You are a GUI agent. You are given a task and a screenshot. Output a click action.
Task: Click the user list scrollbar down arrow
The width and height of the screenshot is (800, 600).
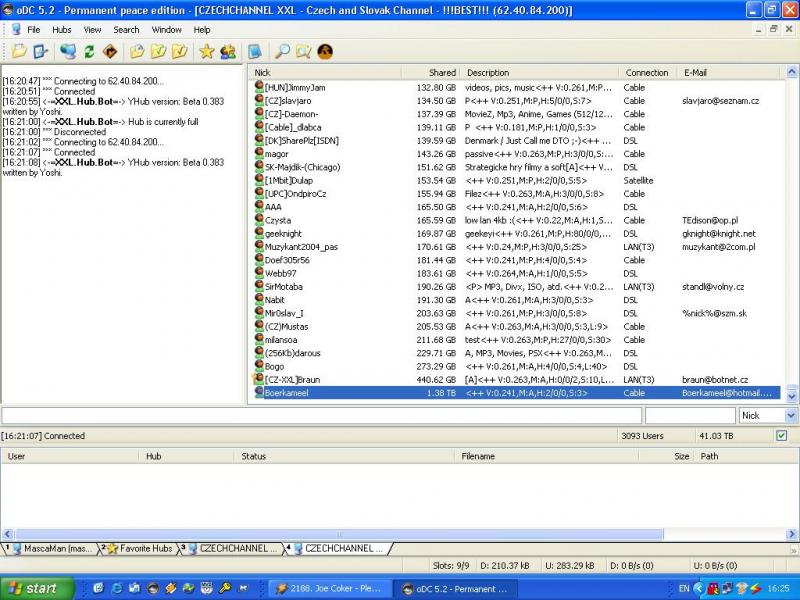792,398
